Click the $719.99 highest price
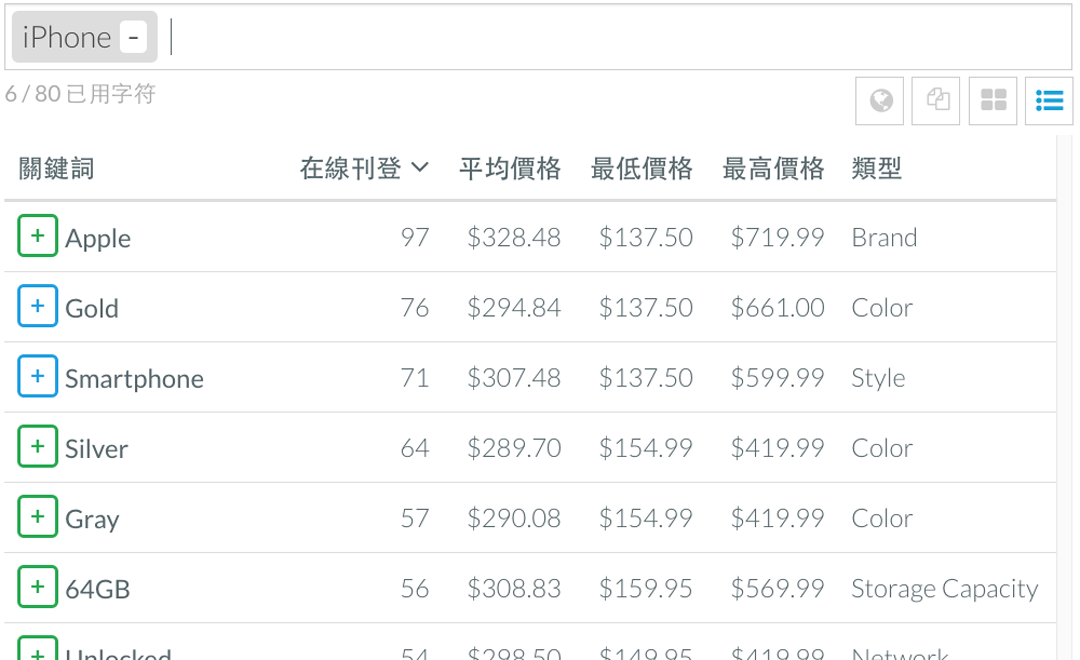The width and height of the screenshot is (1080, 660). tap(777, 238)
